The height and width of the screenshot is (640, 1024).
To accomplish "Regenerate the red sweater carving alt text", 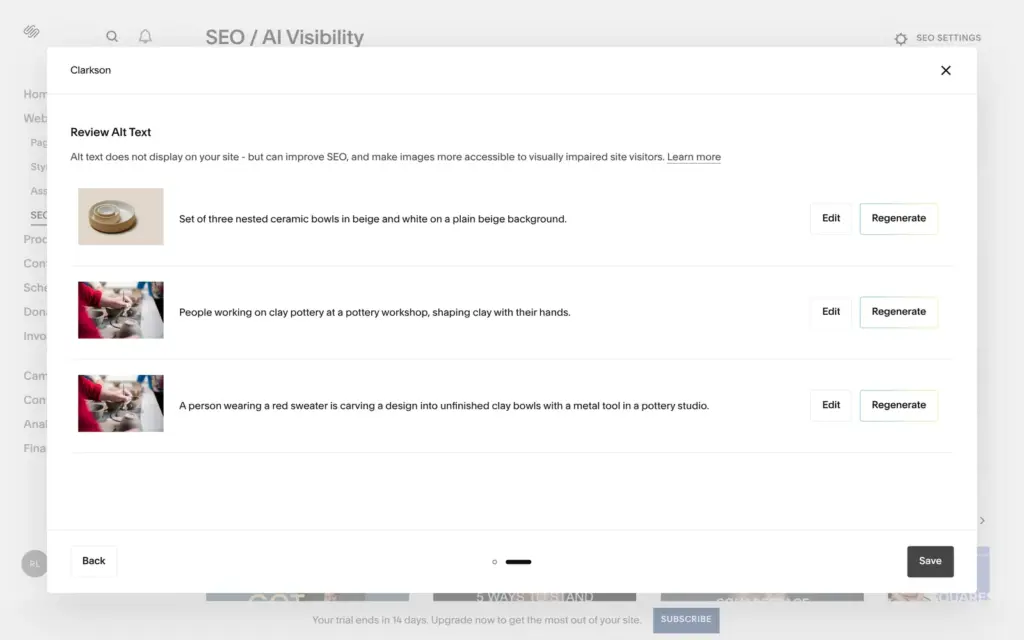I will pyautogui.click(x=899, y=406).
